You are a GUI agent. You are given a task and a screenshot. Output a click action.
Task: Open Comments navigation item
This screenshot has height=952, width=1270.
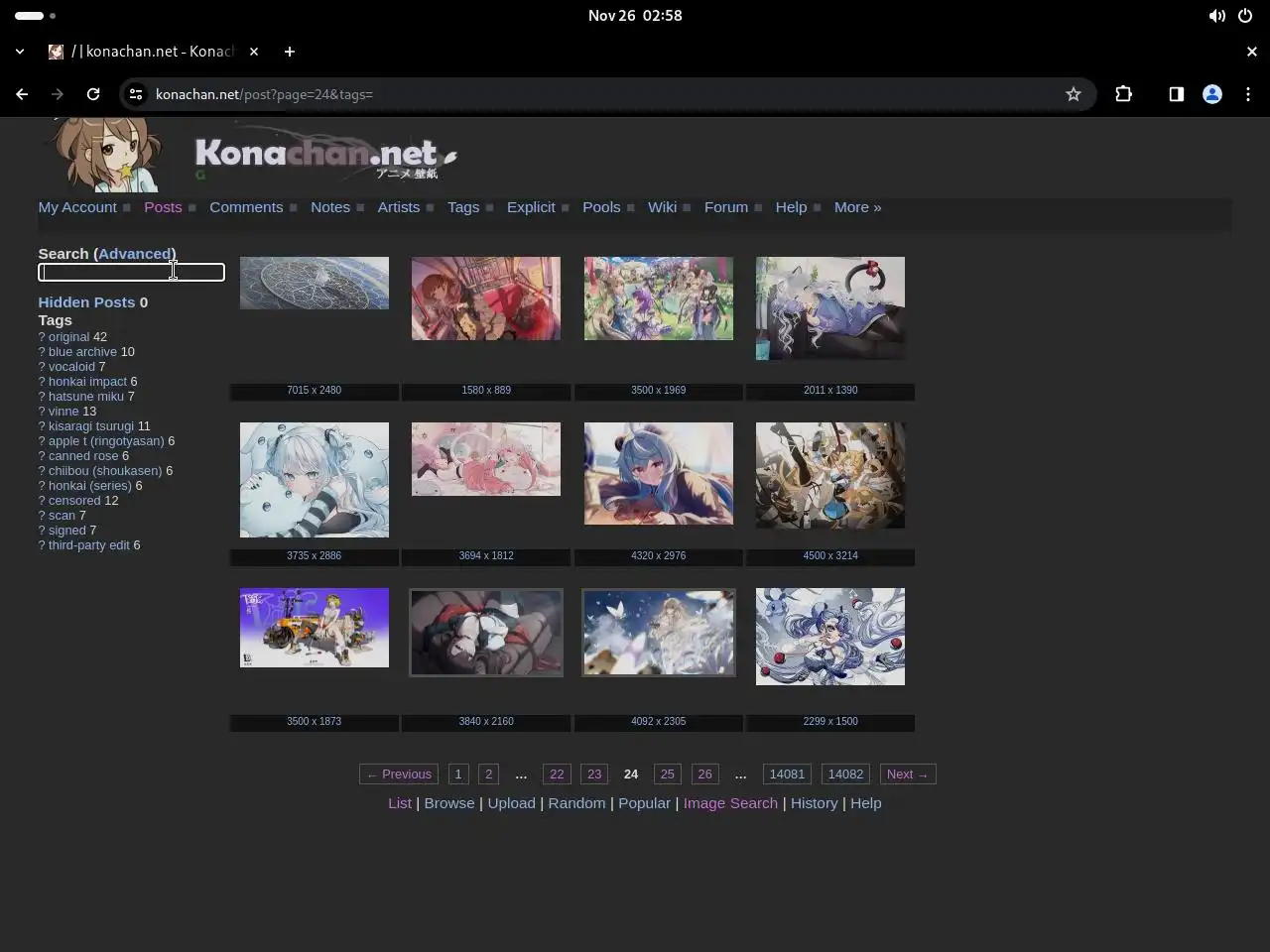click(246, 207)
